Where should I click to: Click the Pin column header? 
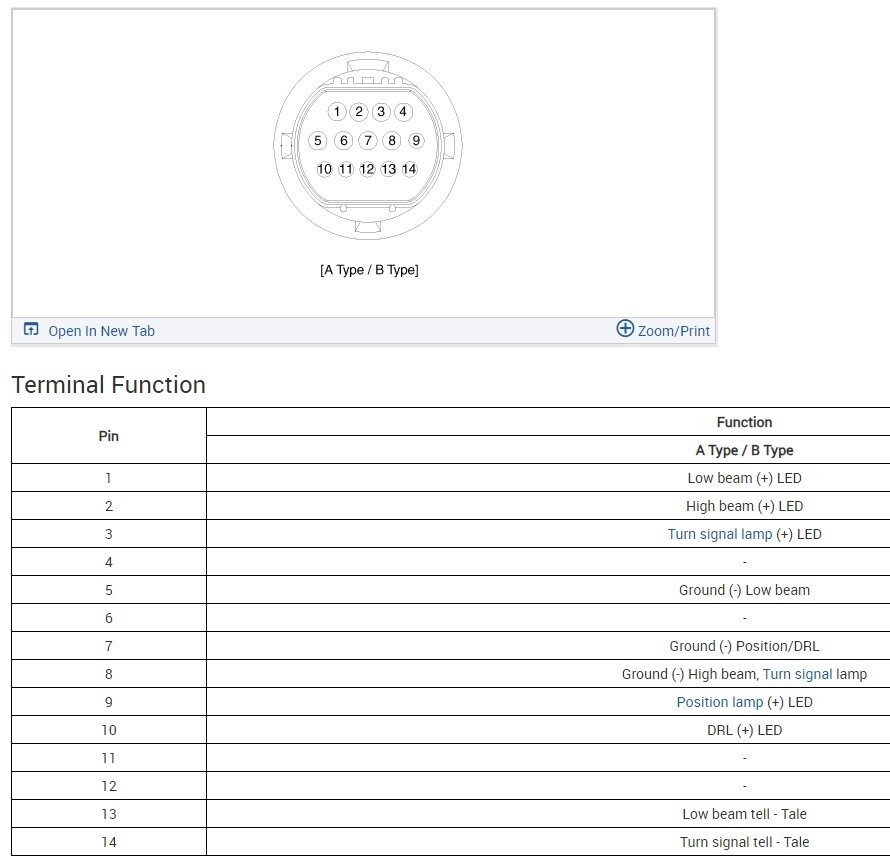[108, 436]
